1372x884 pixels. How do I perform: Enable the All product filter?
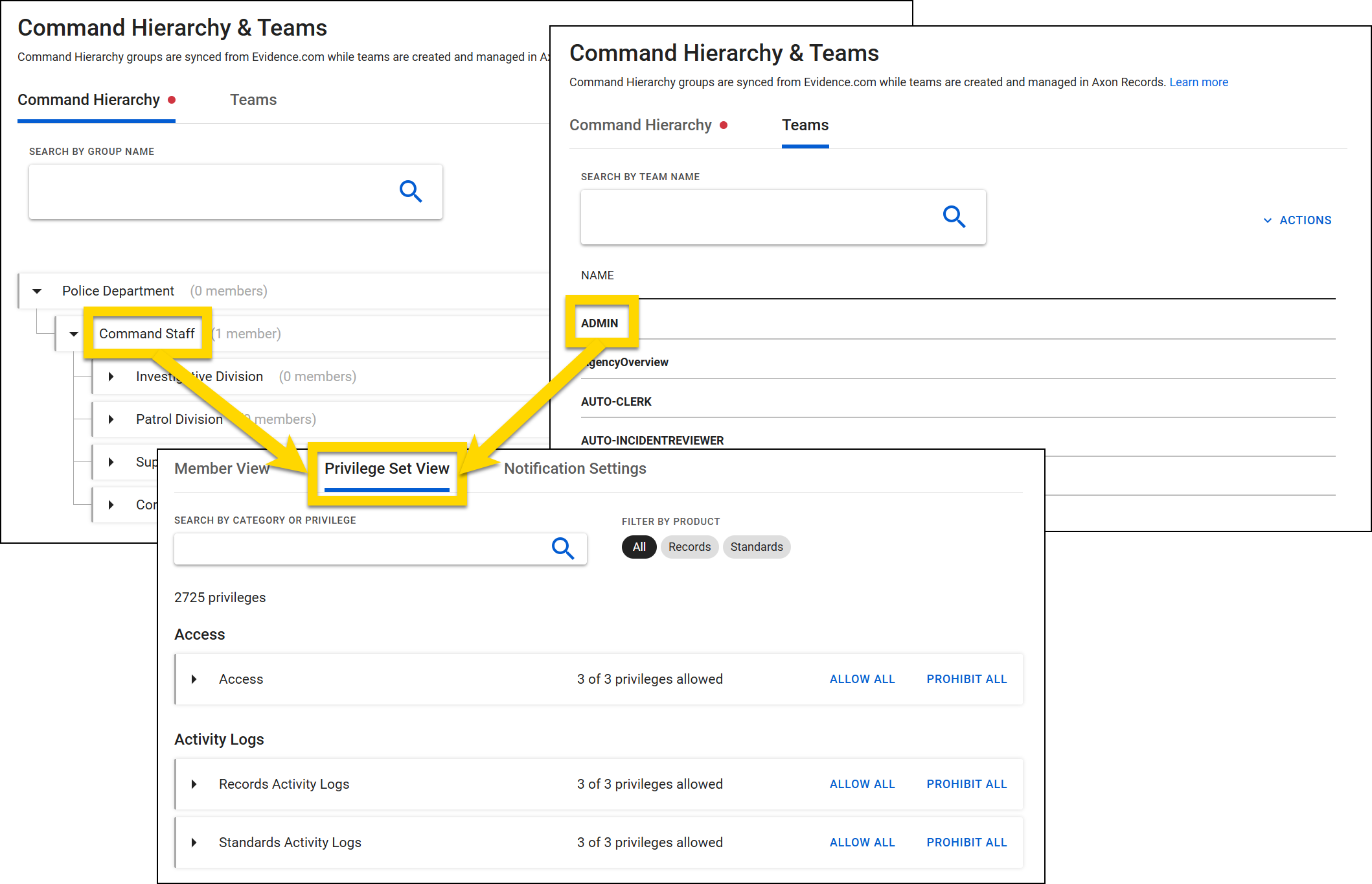click(x=639, y=546)
